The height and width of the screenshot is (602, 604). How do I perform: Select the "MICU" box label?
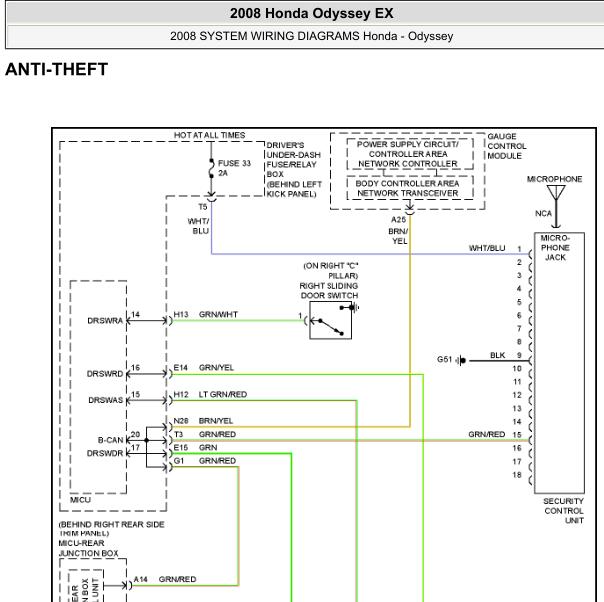[80, 500]
